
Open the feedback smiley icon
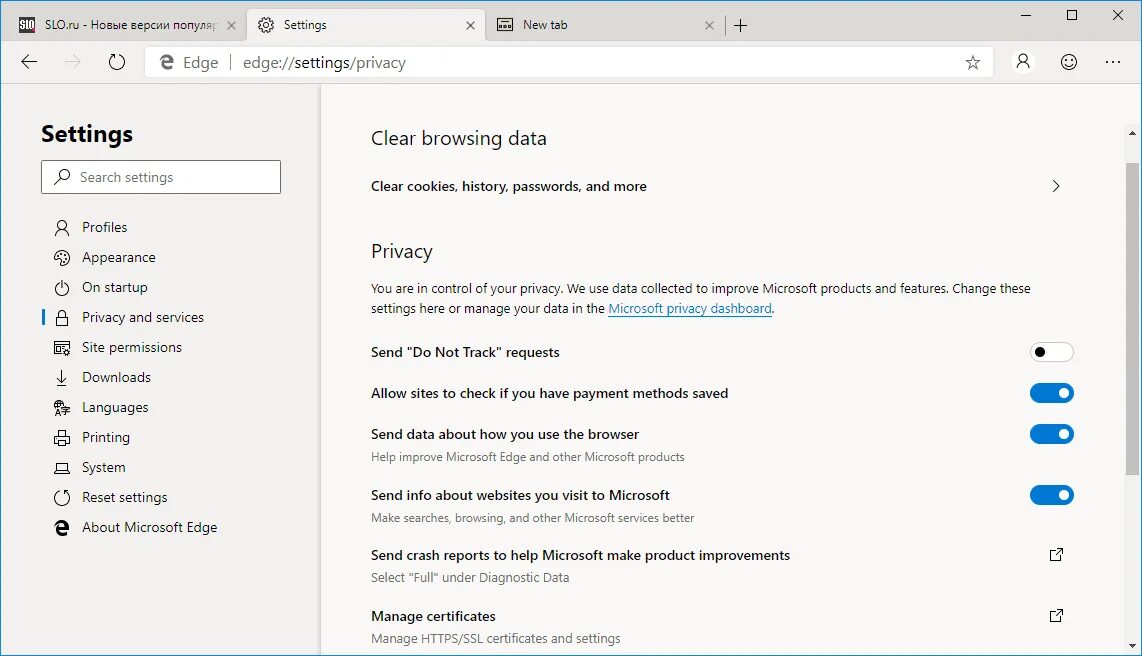tap(1068, 61)
